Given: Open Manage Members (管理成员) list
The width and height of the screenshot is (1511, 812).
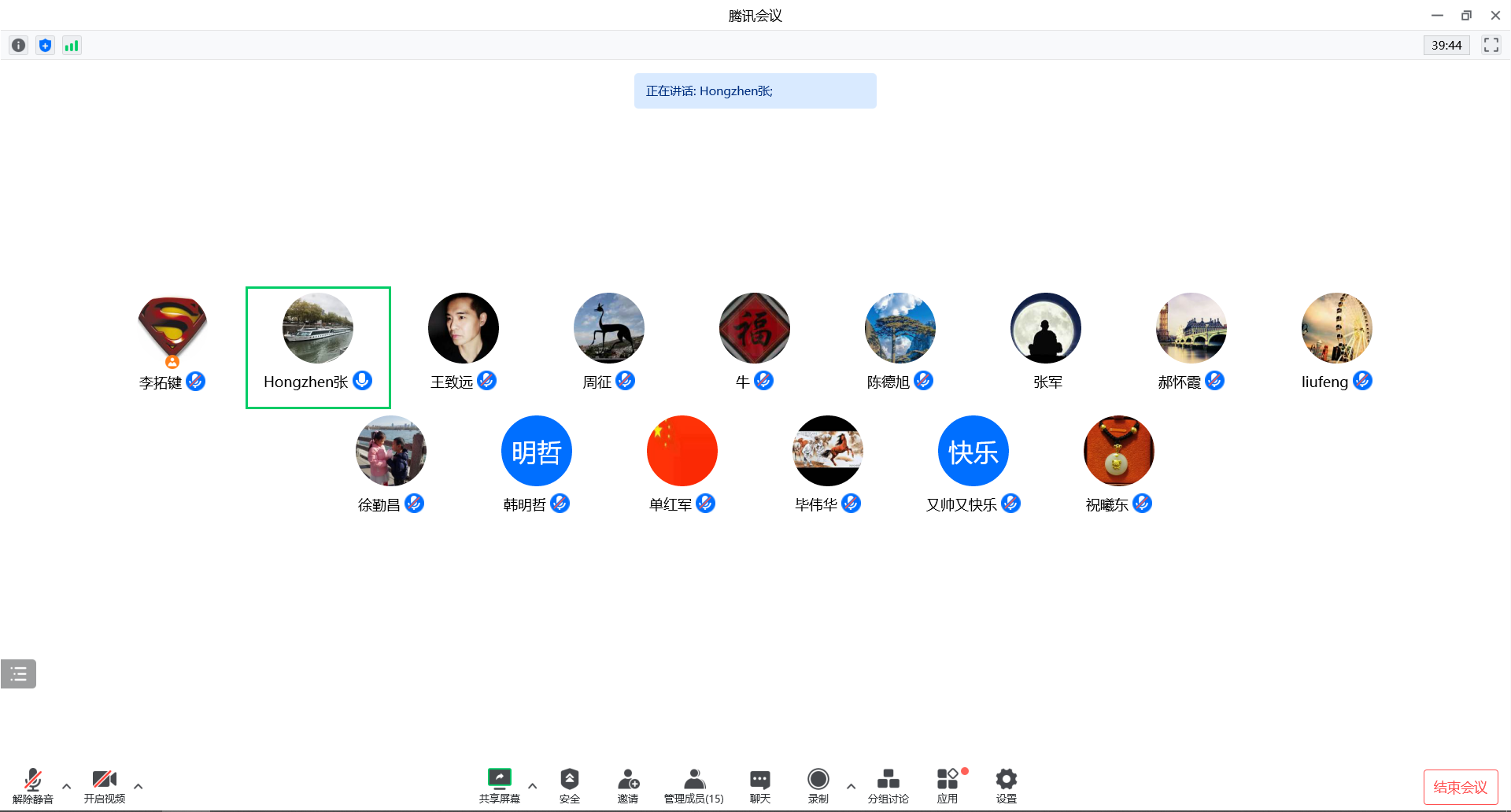Looking at the screenshot, I should tap(693, 785).
